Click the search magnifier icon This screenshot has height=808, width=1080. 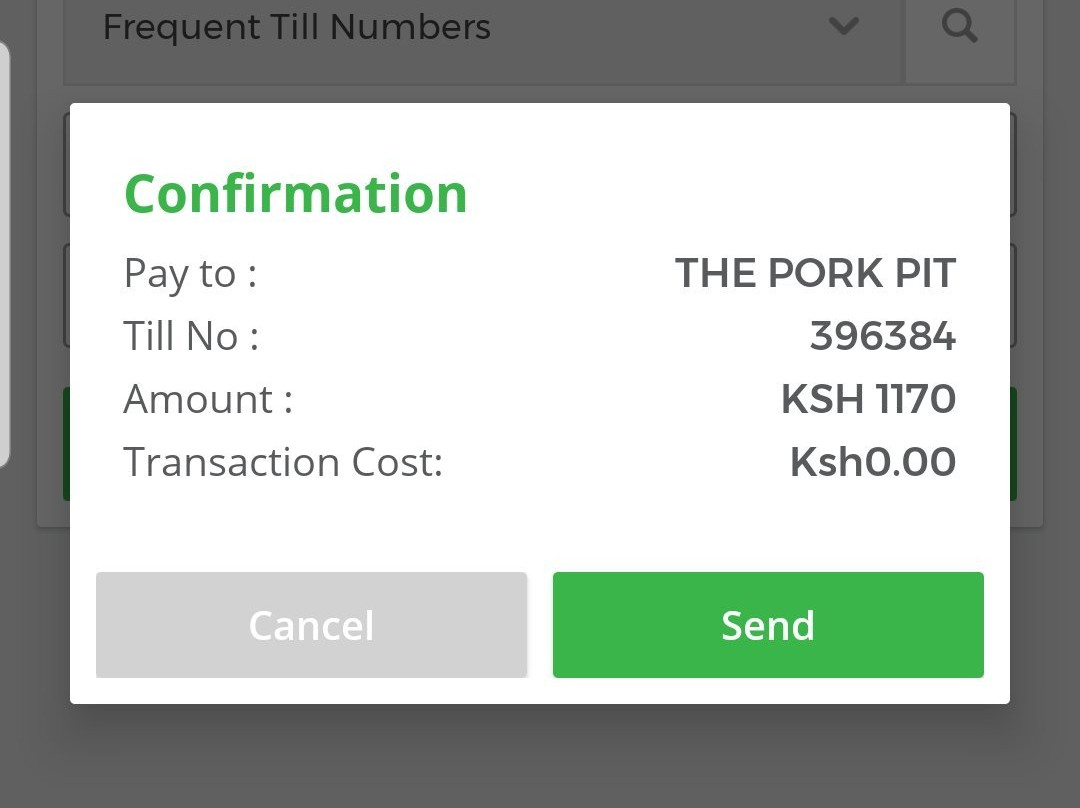coord(959,27)
